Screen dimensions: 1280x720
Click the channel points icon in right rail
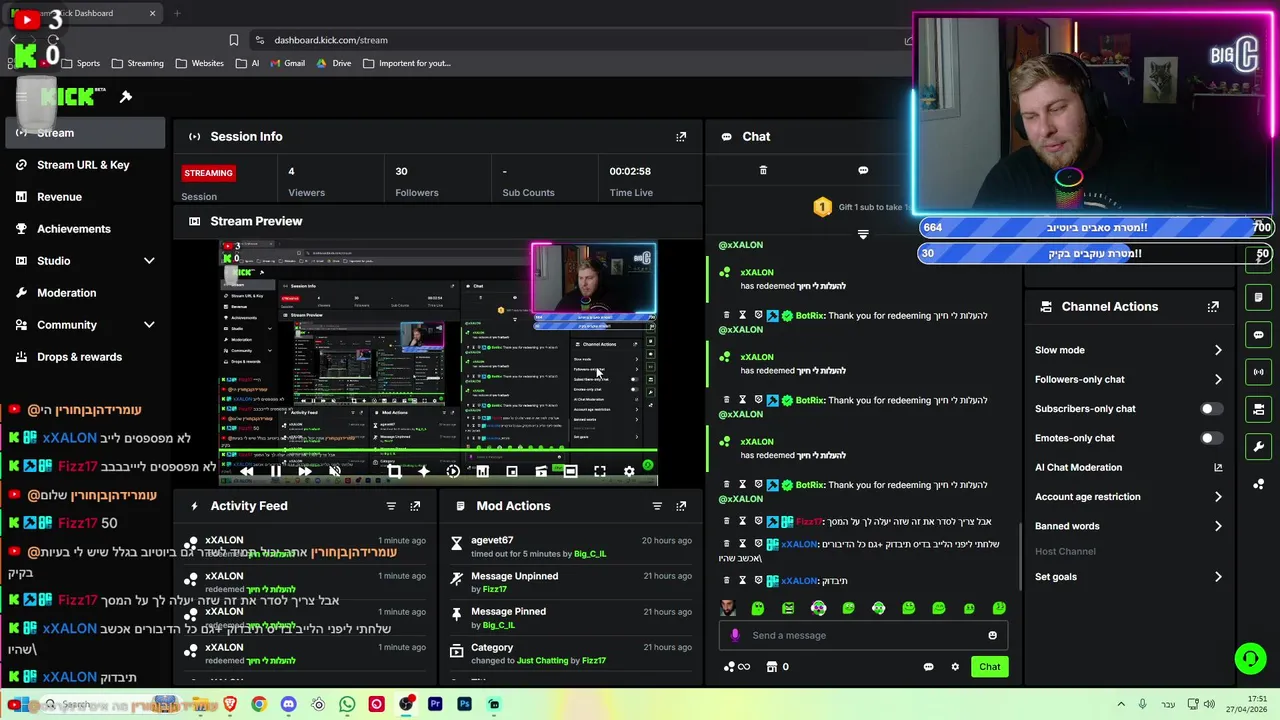point(1259,484)
